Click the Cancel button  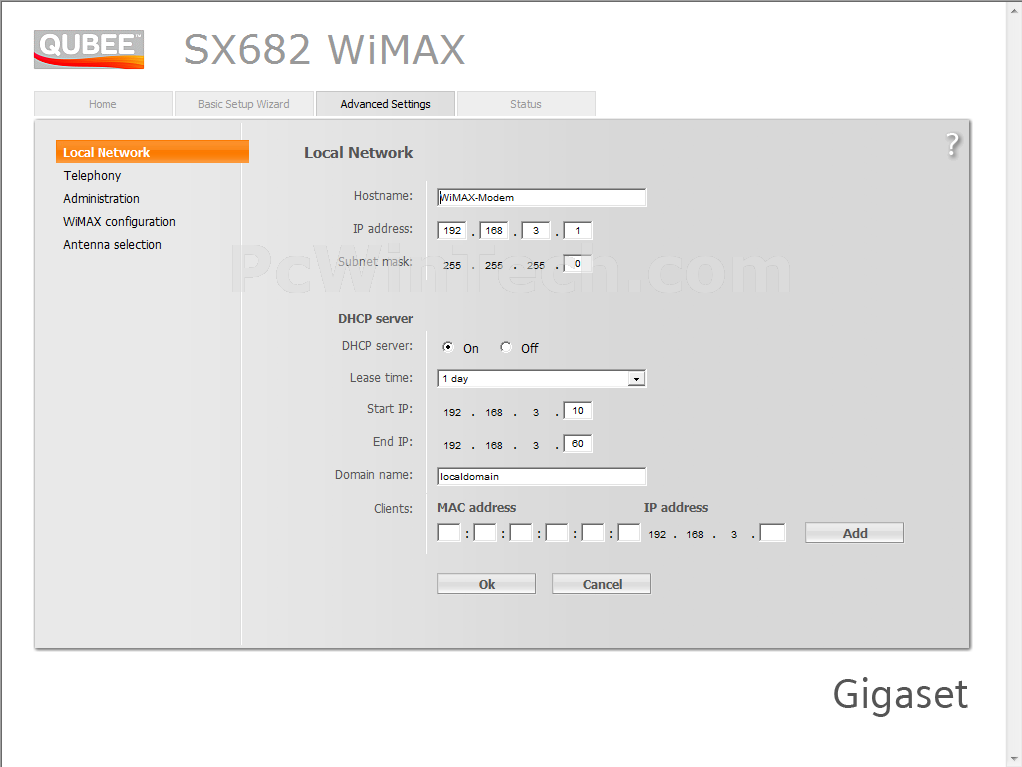[602, 584]
